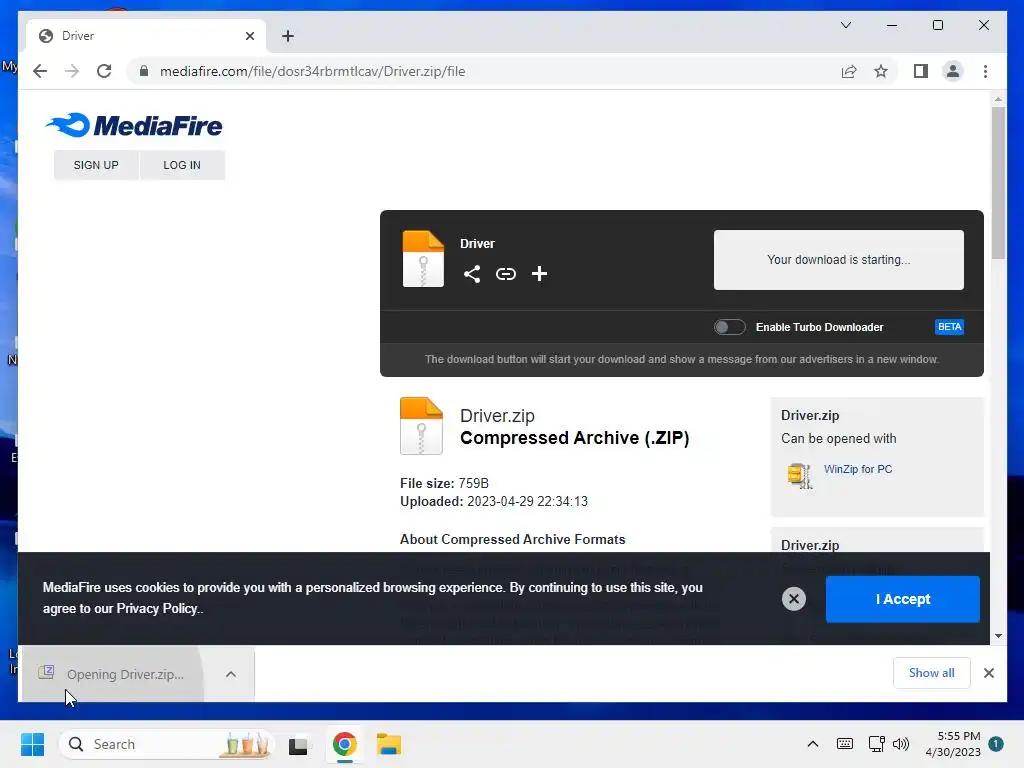Viewport: 1024px width, 768px height.
Task: Show all downloads
Action: click(x=931, y=673)
